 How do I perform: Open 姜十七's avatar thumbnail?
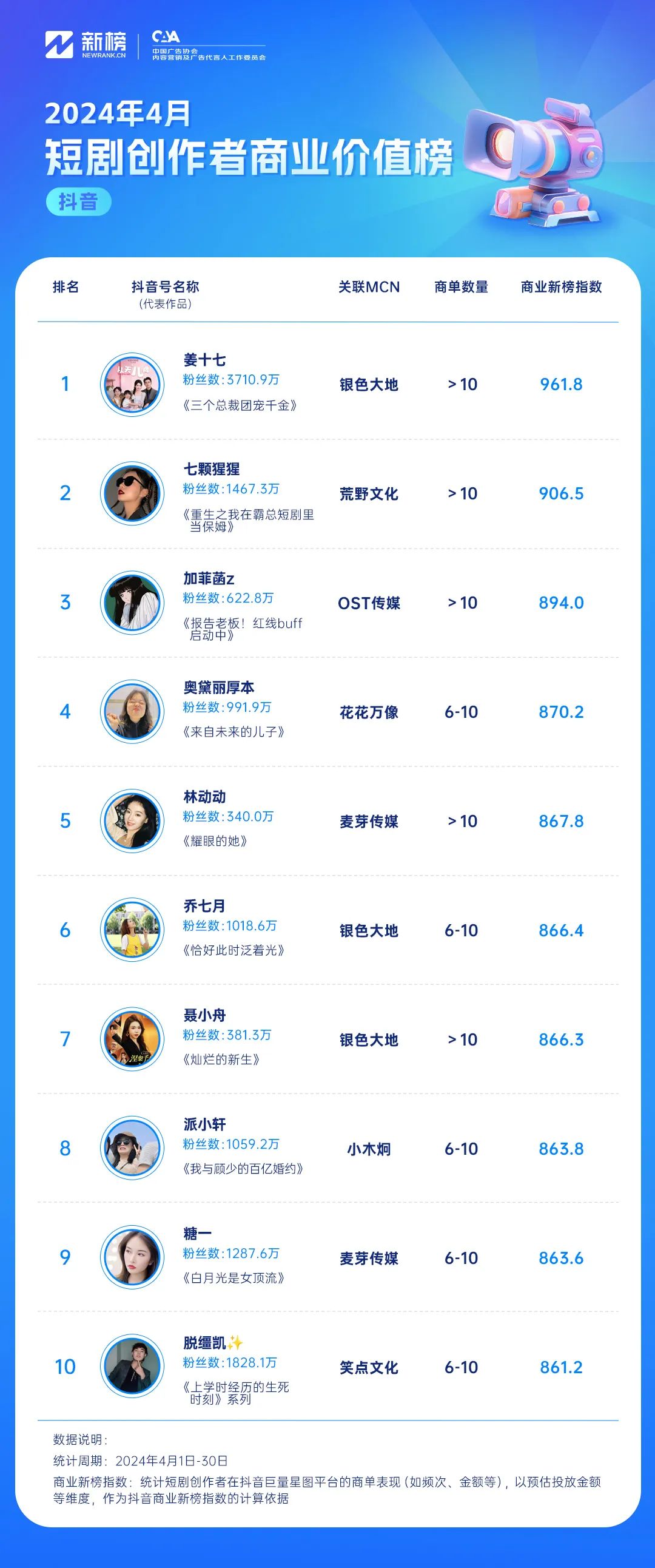132,385
